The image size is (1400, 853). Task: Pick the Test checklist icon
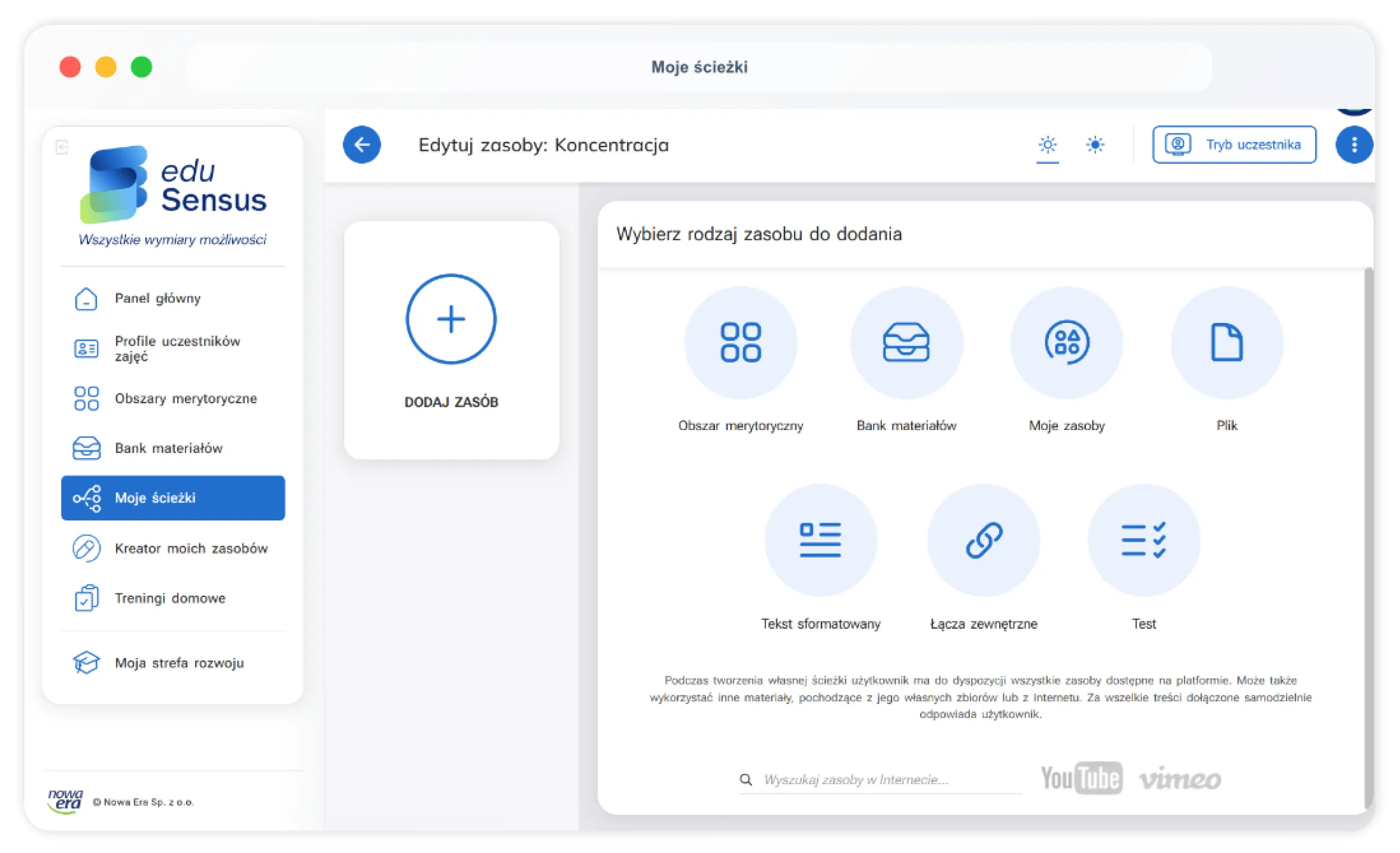[x=1143, y=540]
